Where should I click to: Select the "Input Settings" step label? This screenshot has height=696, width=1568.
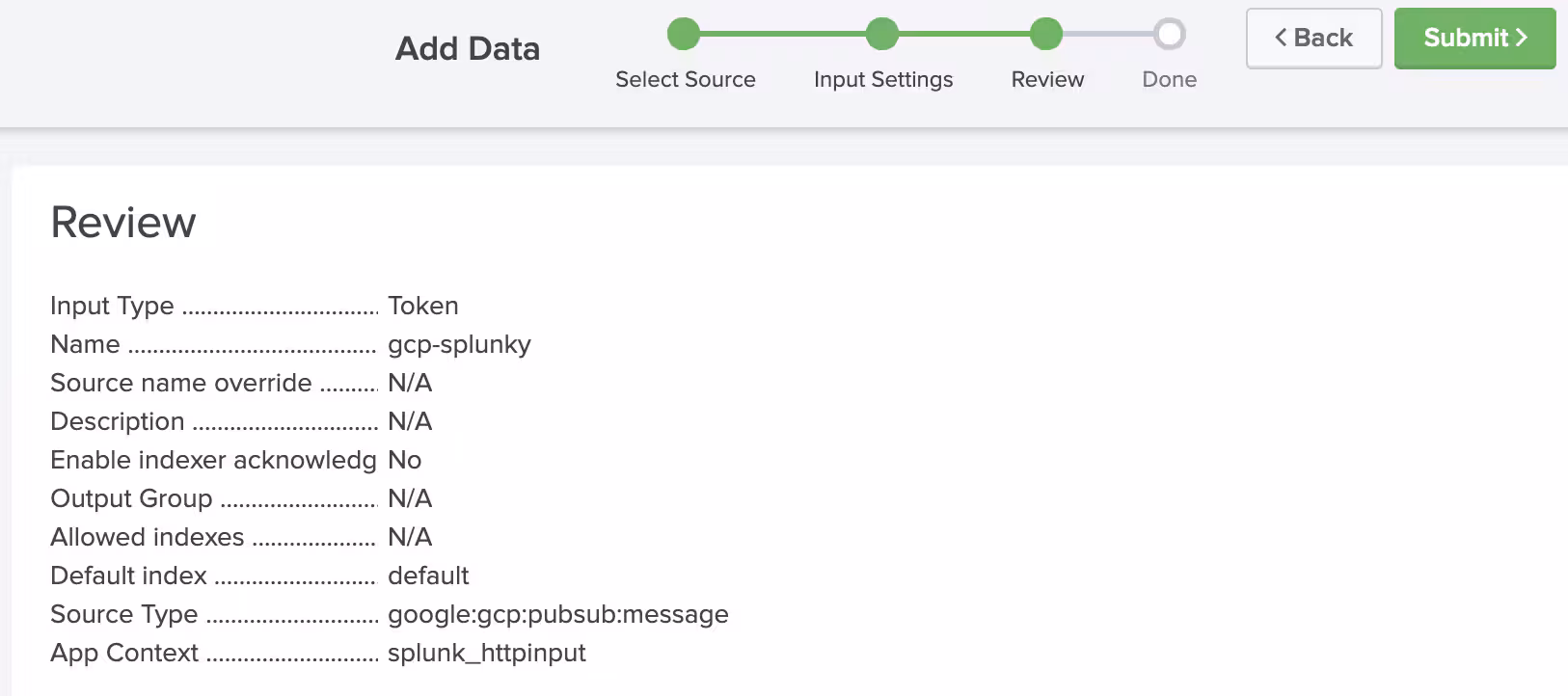point(883,79)
